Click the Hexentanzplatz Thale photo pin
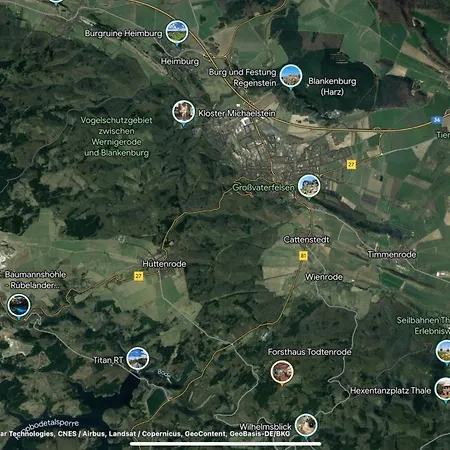 pos(443,390)
